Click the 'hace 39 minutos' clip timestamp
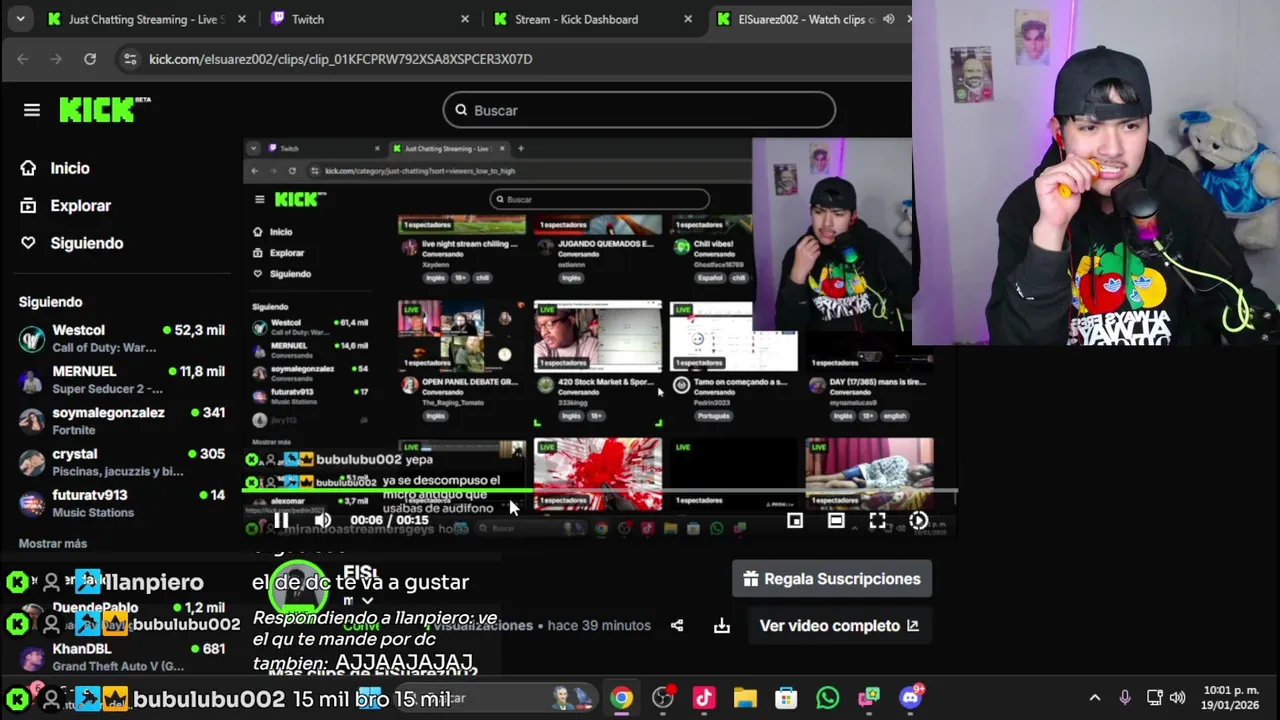This screenshot has width=1280, height=720. click(x=599, y=626)
